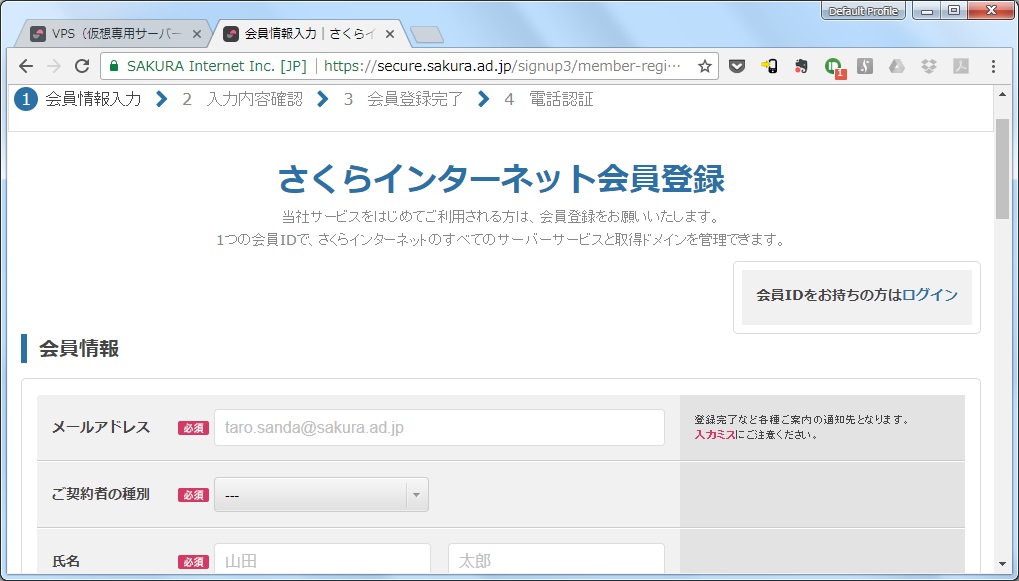Image resolution: width=1019 pixels, height=581 pixels.
Task: Switch to the VPS（仮想専用サーバー tab
Action: (113, 34)
